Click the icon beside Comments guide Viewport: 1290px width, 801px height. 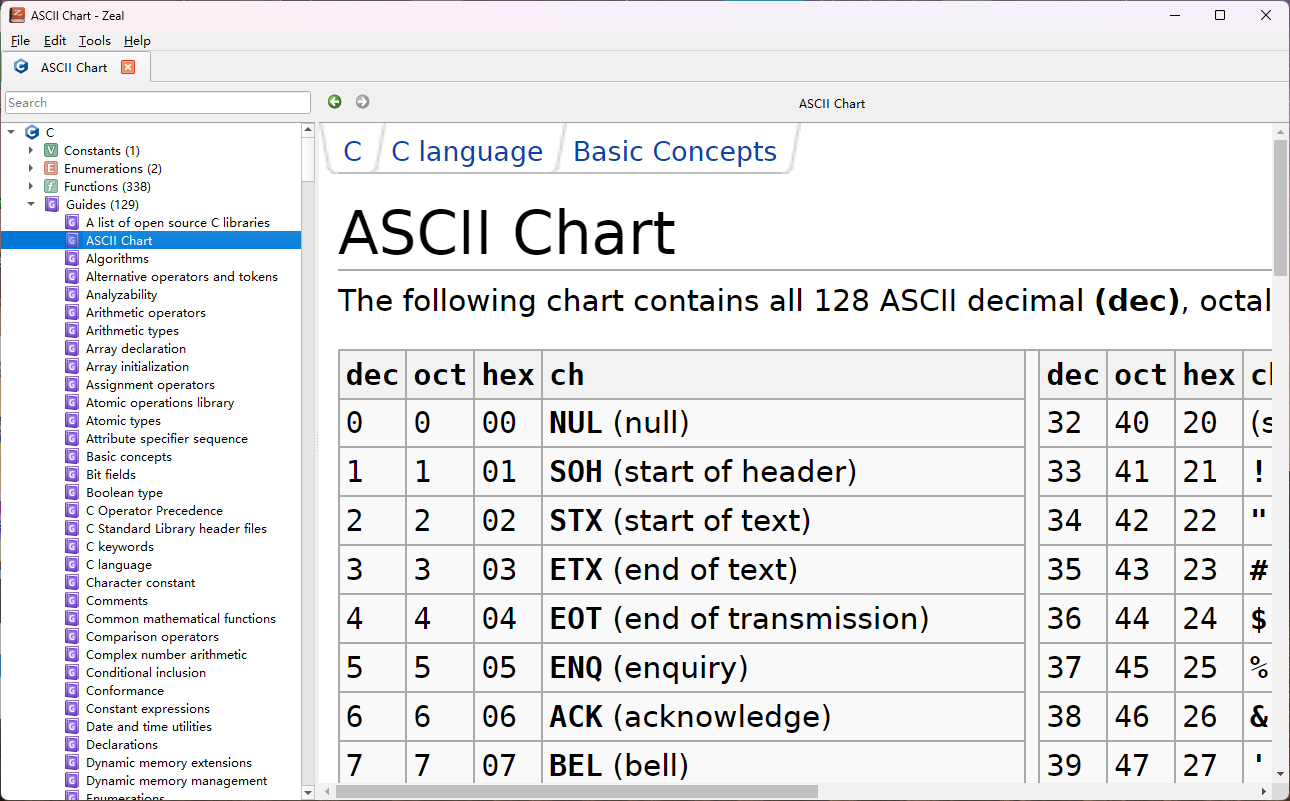(x=72, y=600)
